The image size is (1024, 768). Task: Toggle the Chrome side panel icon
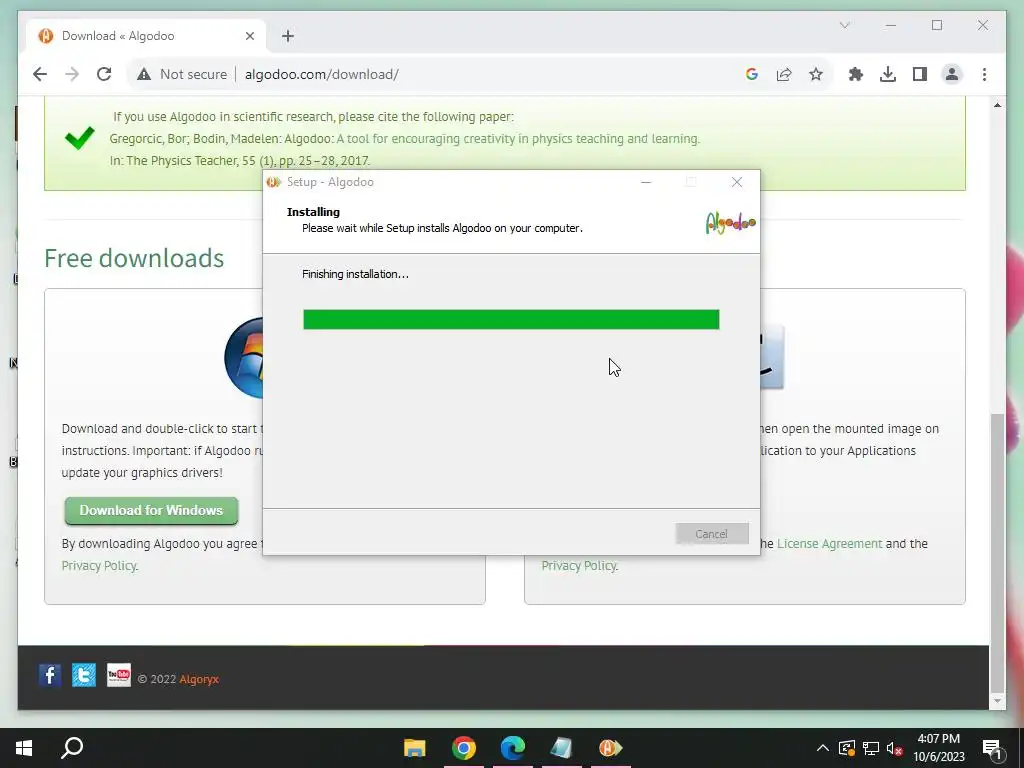[920, 74]
